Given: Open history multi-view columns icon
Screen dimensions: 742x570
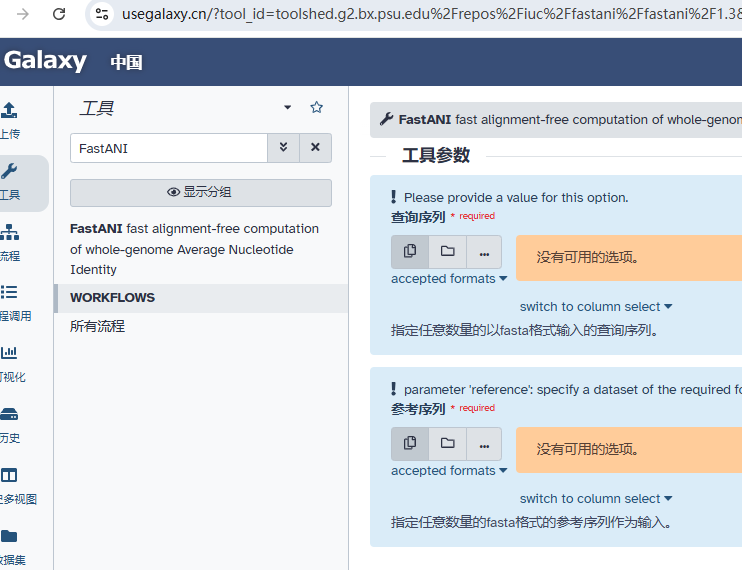Looking at the screenshot, I should (9, 474).
